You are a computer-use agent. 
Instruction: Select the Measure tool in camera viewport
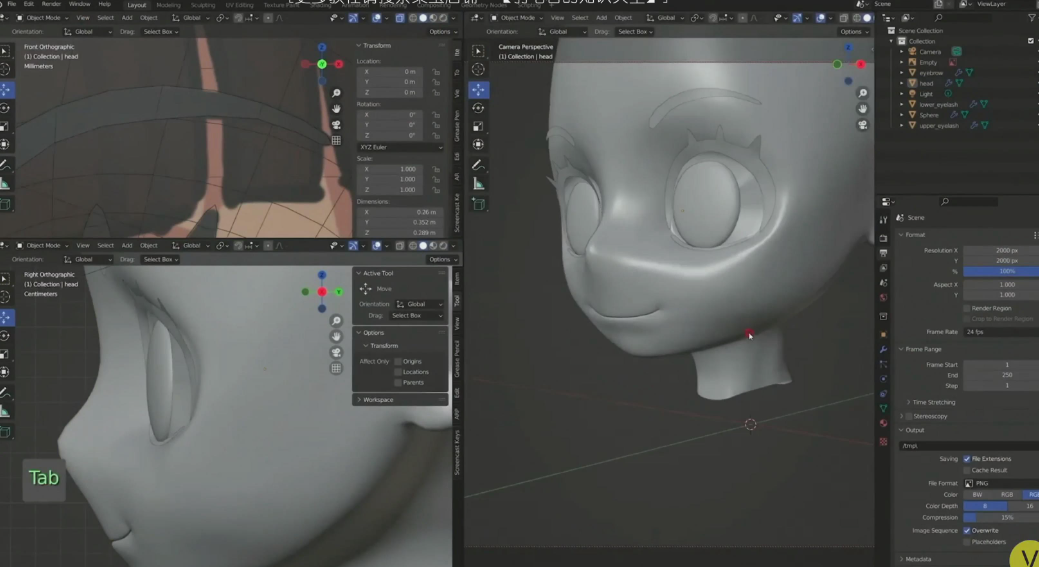[x=478, y=183]
